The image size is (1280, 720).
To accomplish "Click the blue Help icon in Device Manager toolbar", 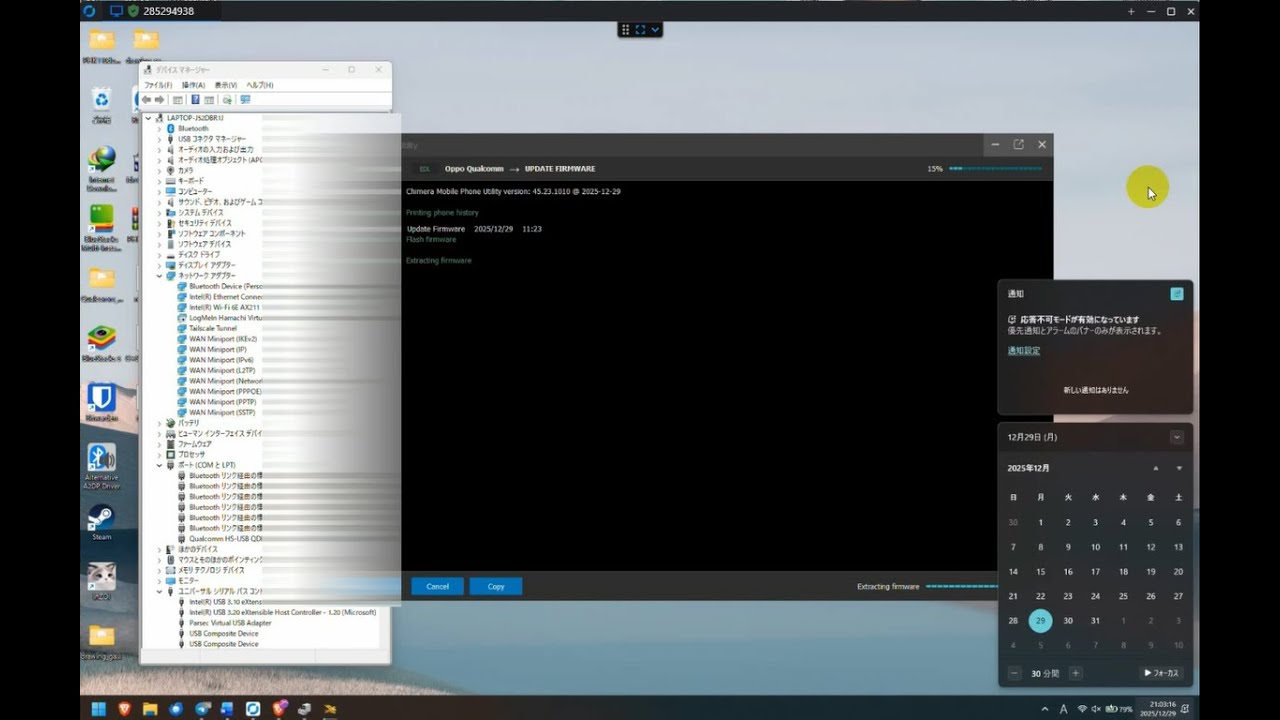I will [195, 100].
